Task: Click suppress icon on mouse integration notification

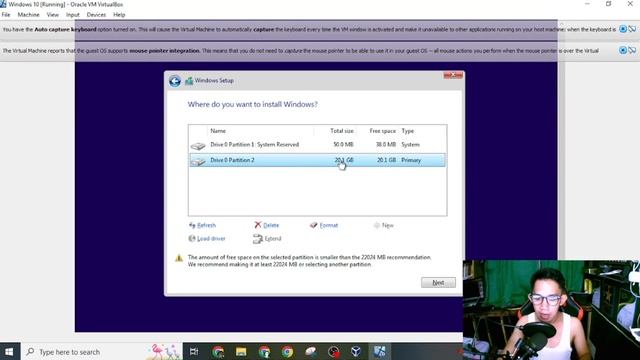Action: 632,50
